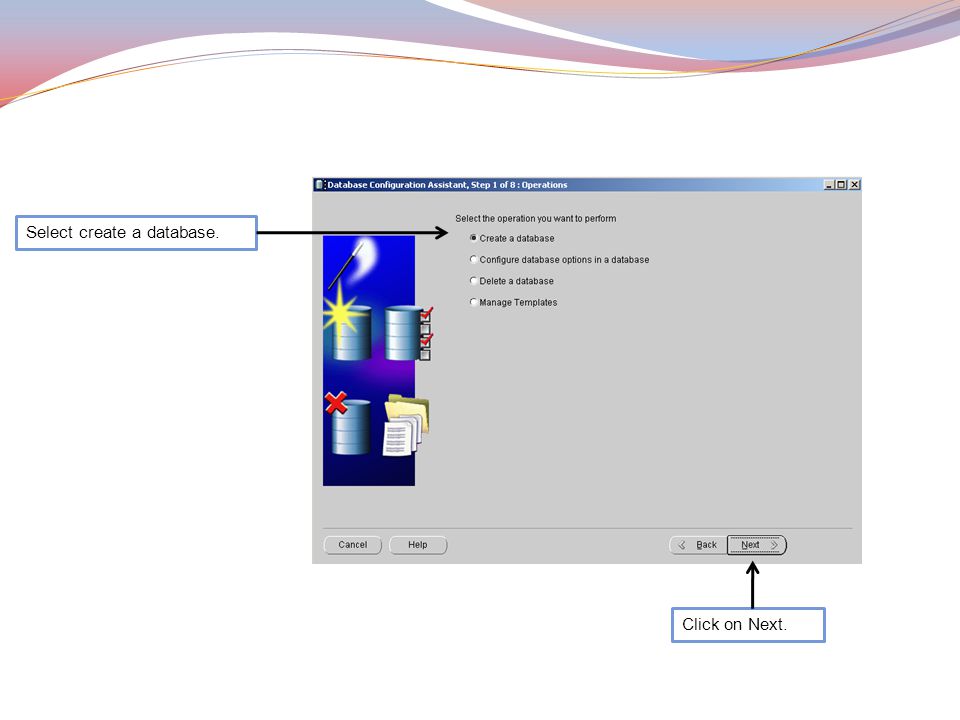Go back with the Back button
Image resolution: width=960 pixels, height=720 pixels.
698,545
